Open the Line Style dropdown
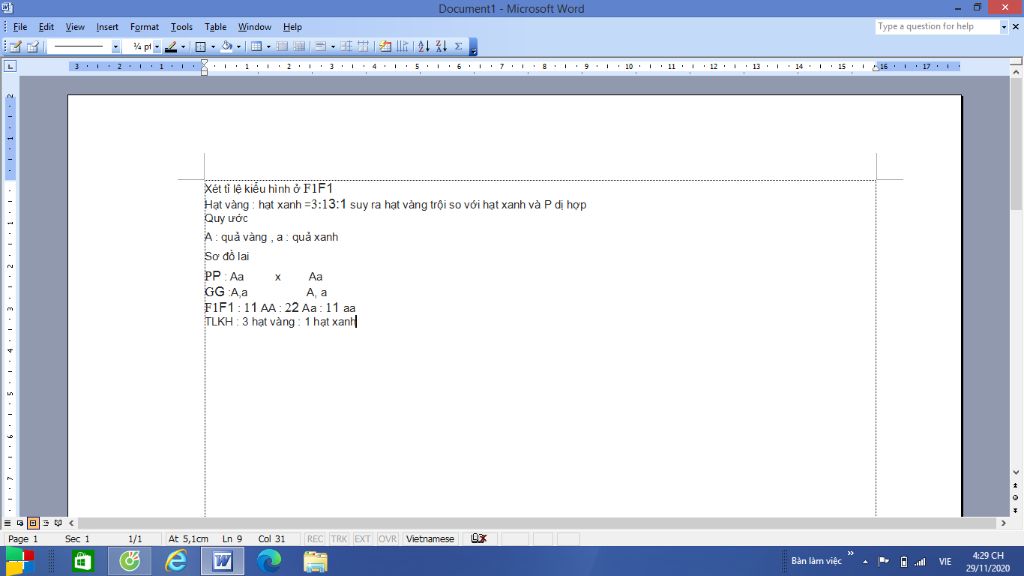Image resolution: width=1024 pixels, height=576 pixels. click(116, 46)
